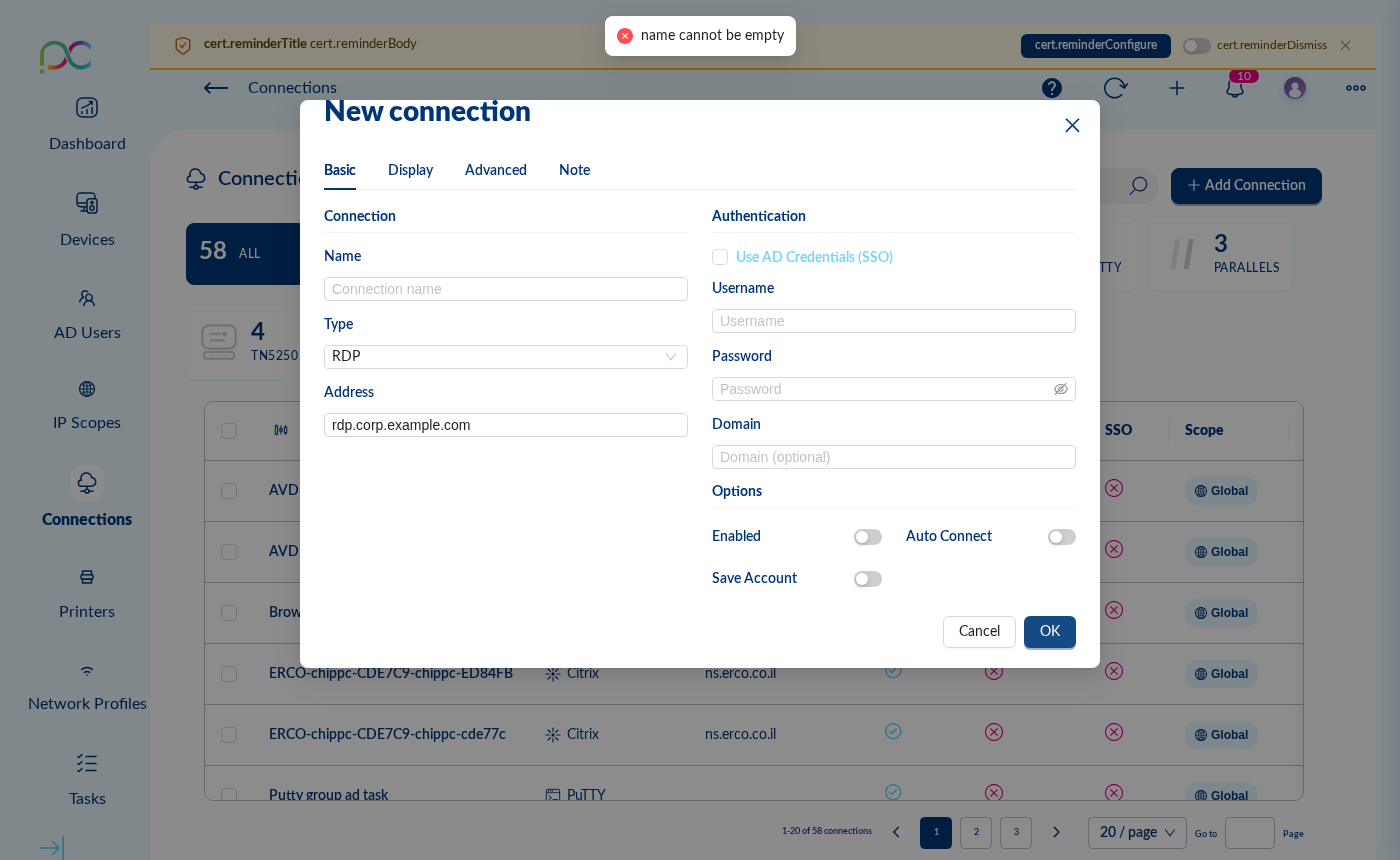Check Use AD Credentials (SSO)
The width and height of the screenshot is (1400, 860).
point(720,257)
